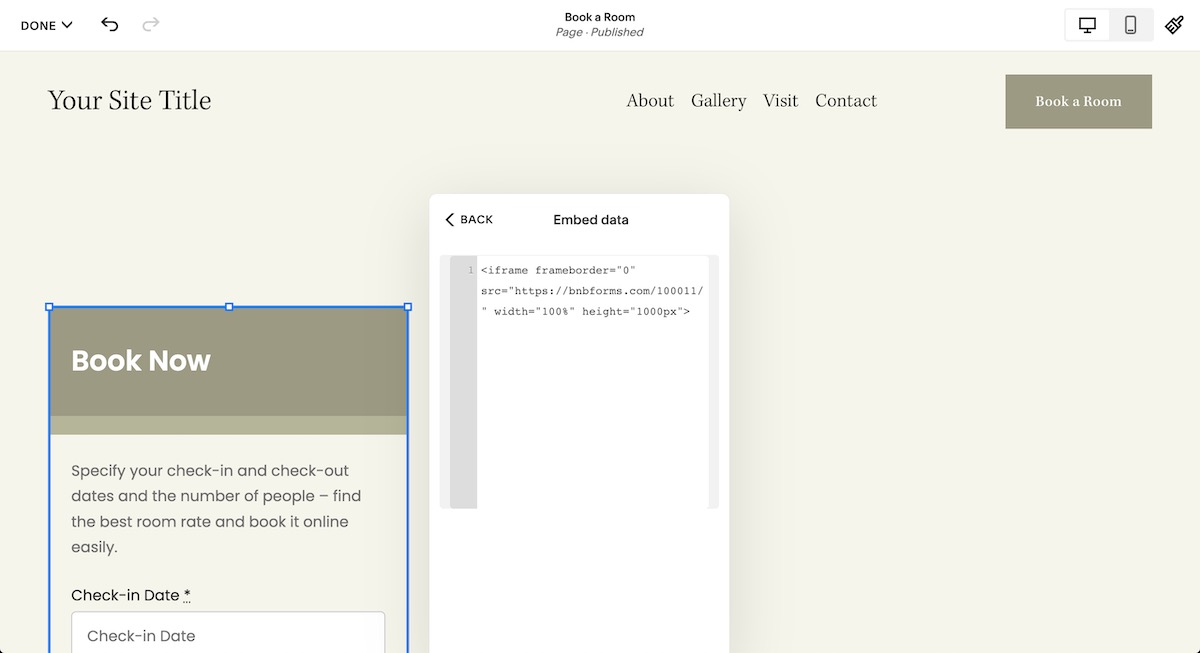Click the Book a Room page title

point(600,17)
